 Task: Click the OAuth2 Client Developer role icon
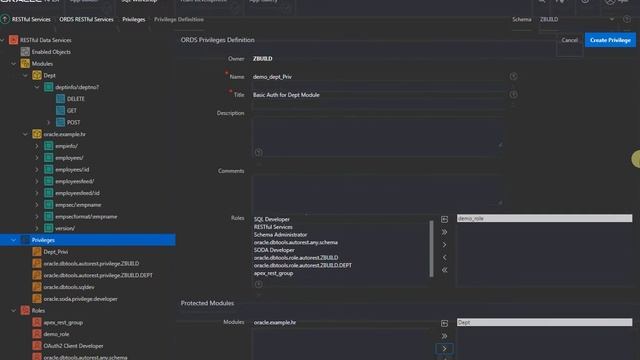(x=37, y=346)
